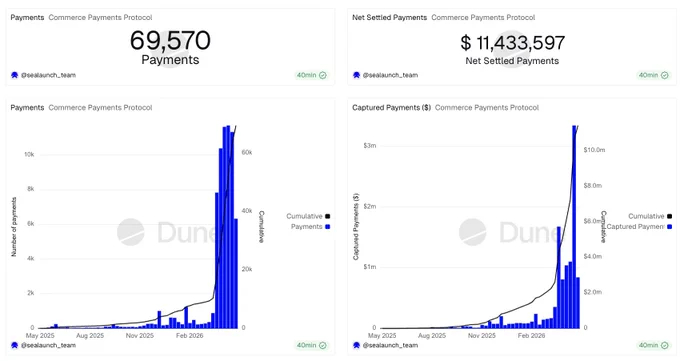Click the 6k axis label in Payments chart
The image size is (680, 361).
pyautogui.click(x=30, y=223)
